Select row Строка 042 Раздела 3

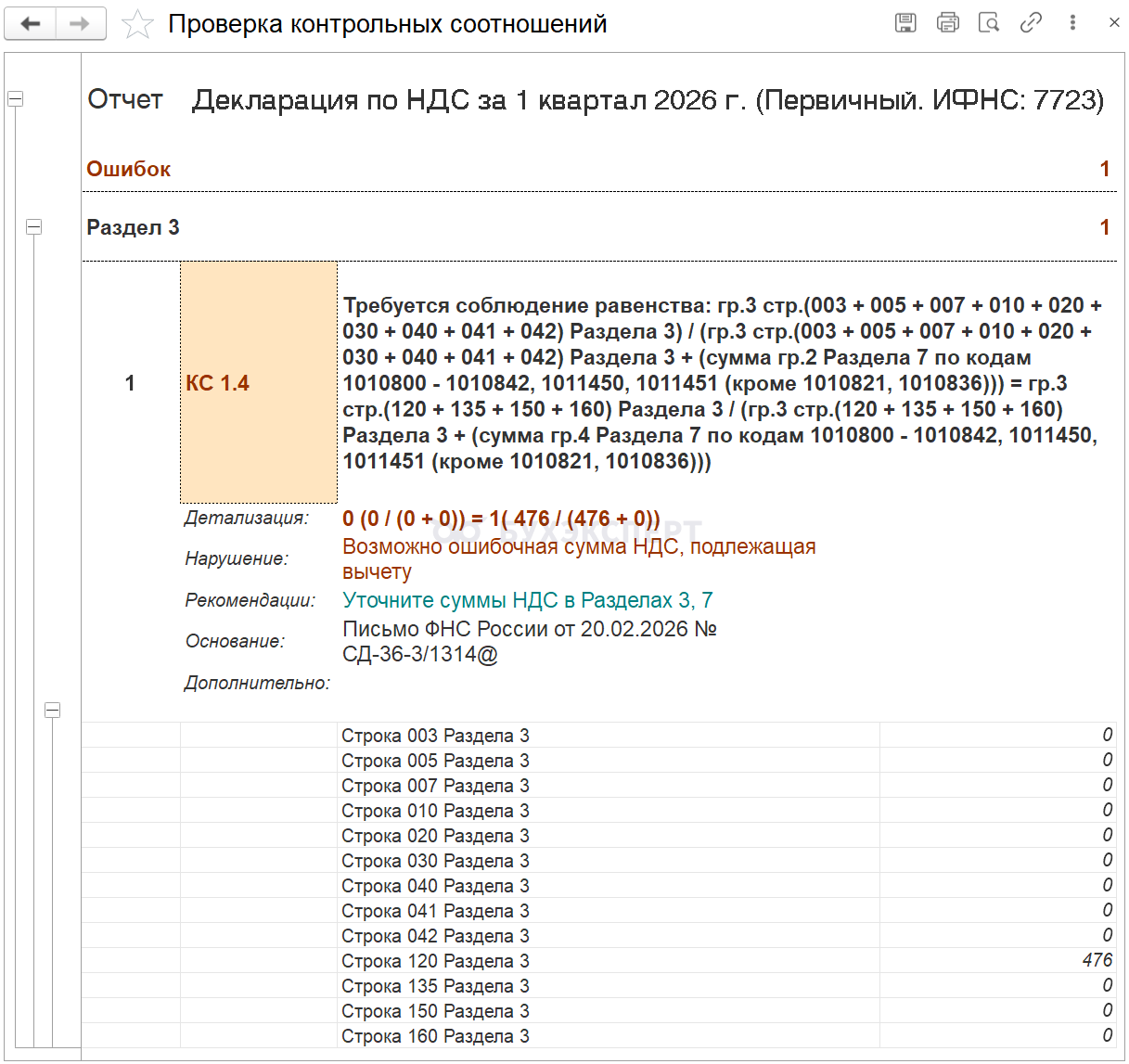coord(598,935)
